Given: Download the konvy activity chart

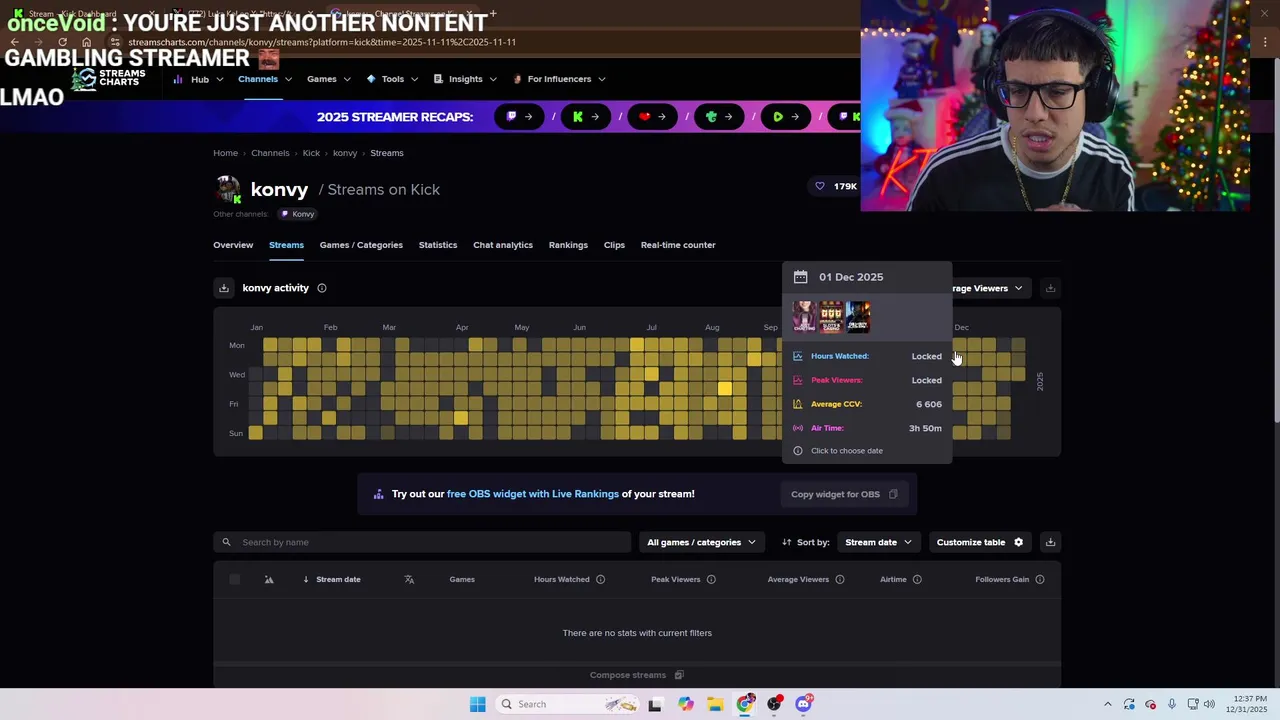Looking at the screenshot, I should coord(224,288).
